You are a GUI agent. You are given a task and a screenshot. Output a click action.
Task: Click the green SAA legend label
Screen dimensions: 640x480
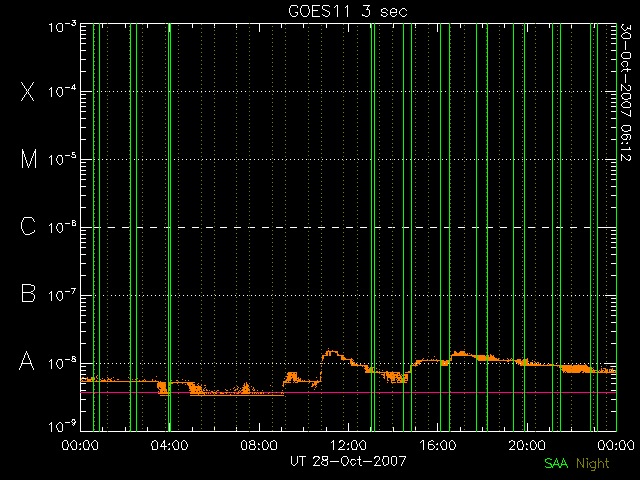[x=556, y=463]
